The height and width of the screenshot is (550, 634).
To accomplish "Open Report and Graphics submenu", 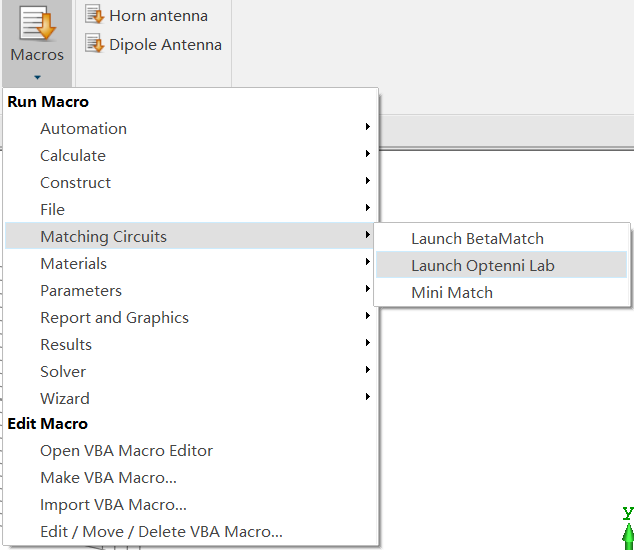I will (192, 317).
